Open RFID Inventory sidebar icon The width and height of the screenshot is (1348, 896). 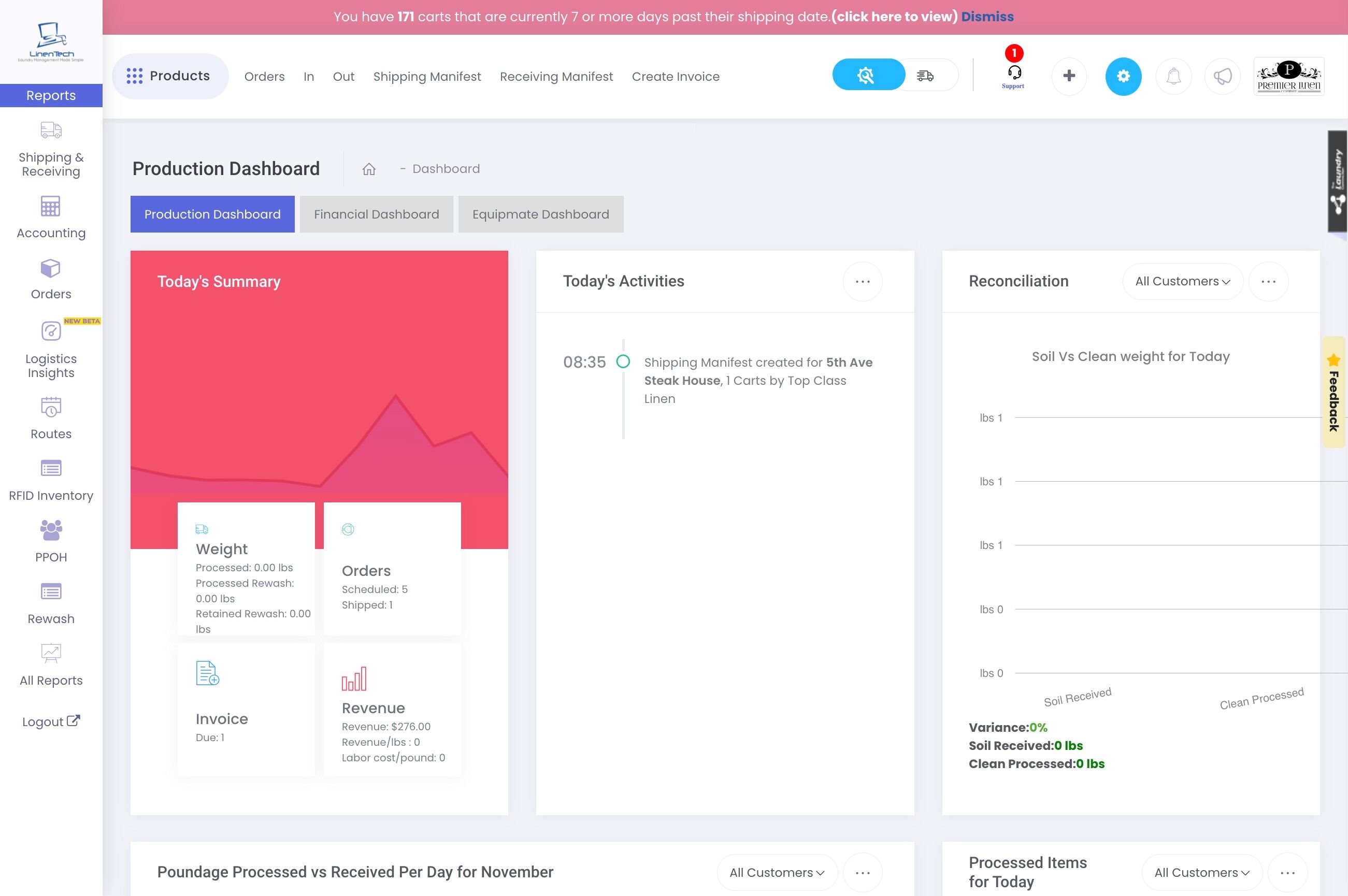tap(51, 469)
